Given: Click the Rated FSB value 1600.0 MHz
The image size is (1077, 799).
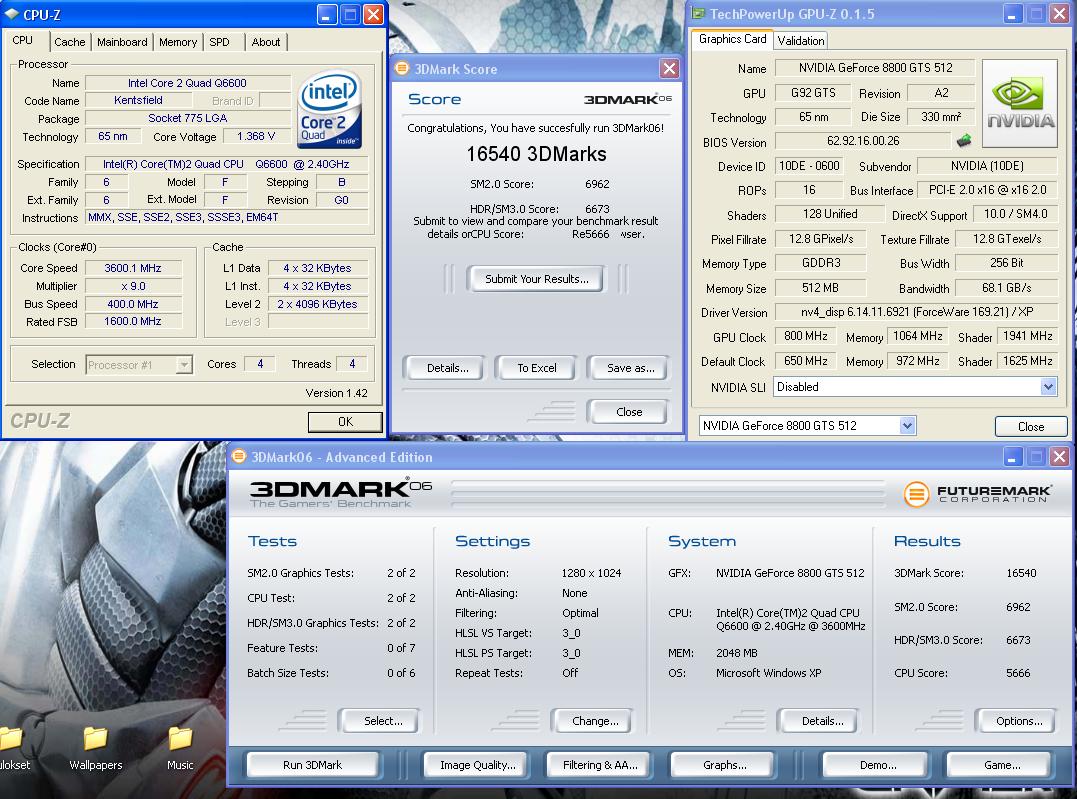Looking at the screenshot, I should [133, 322].
